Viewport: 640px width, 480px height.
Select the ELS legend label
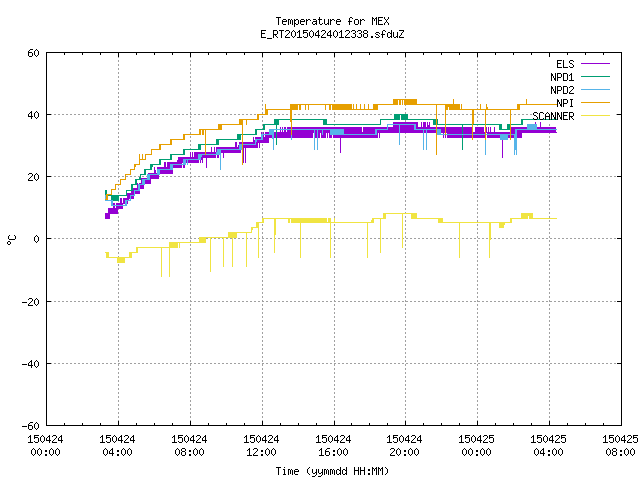tap(565, 64)
